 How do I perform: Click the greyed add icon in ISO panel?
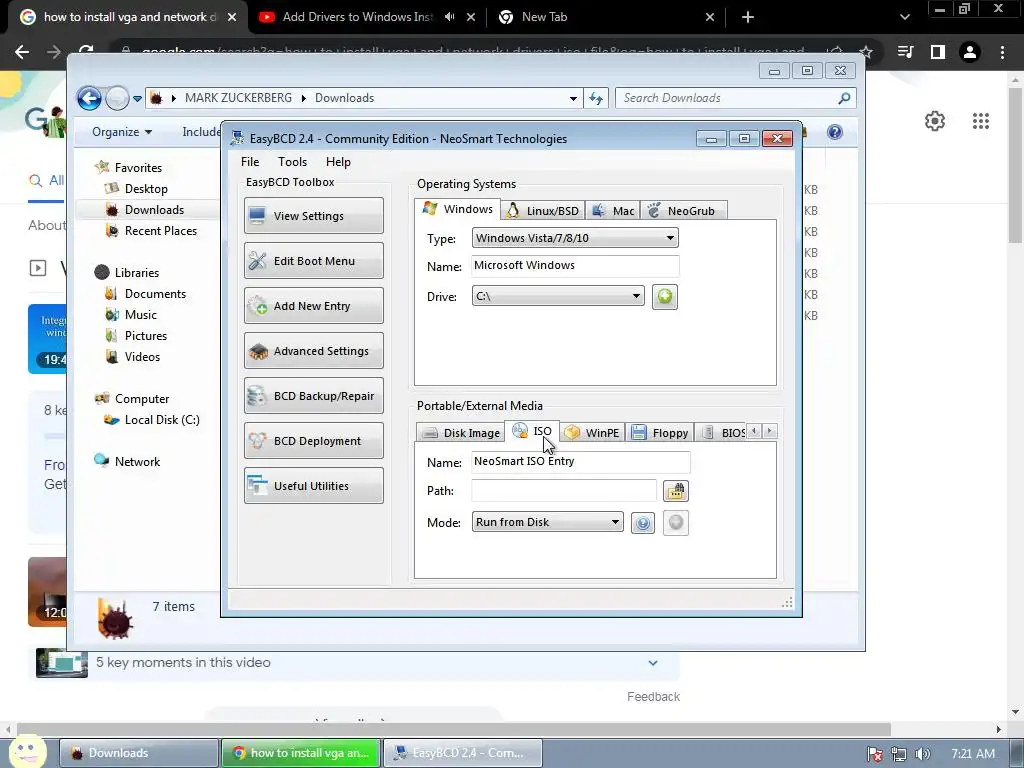(x=676, y=522)
